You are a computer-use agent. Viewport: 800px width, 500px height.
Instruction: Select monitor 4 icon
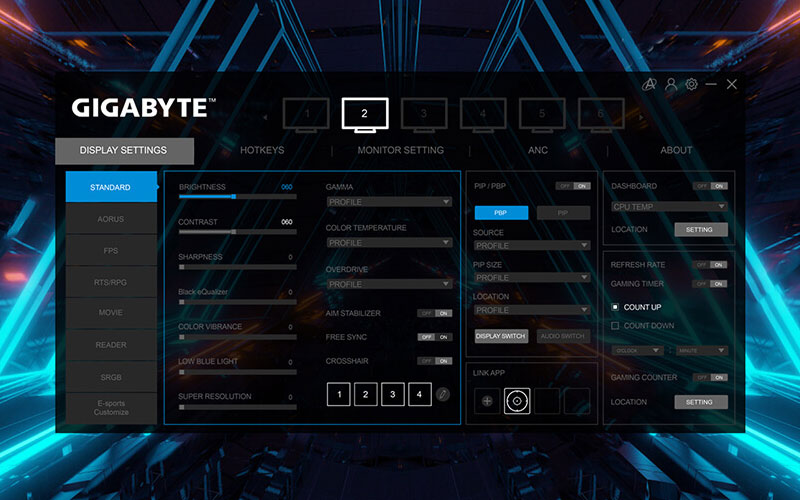click(x=483, y=115)
